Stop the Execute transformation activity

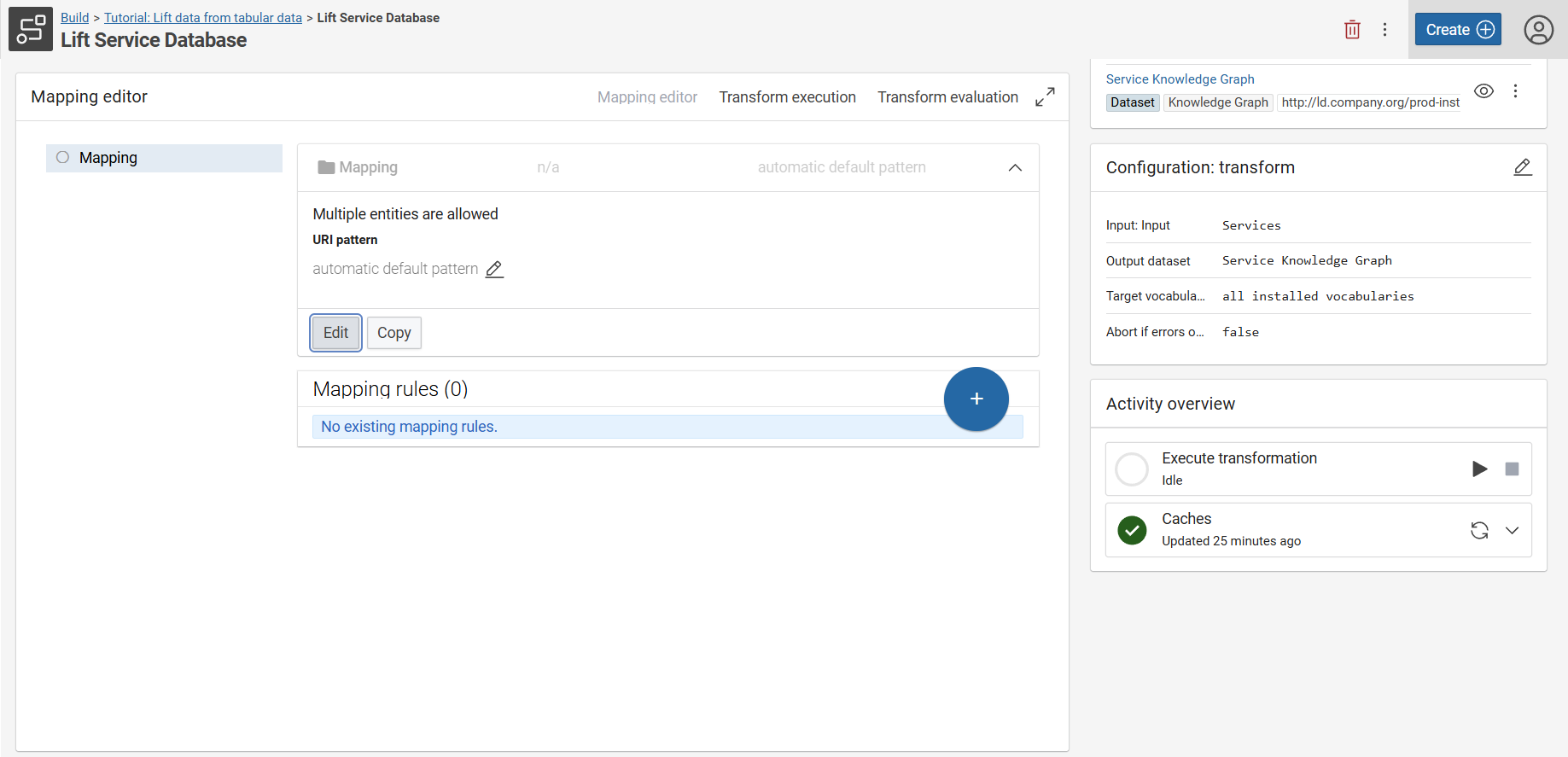point(1512,469)
